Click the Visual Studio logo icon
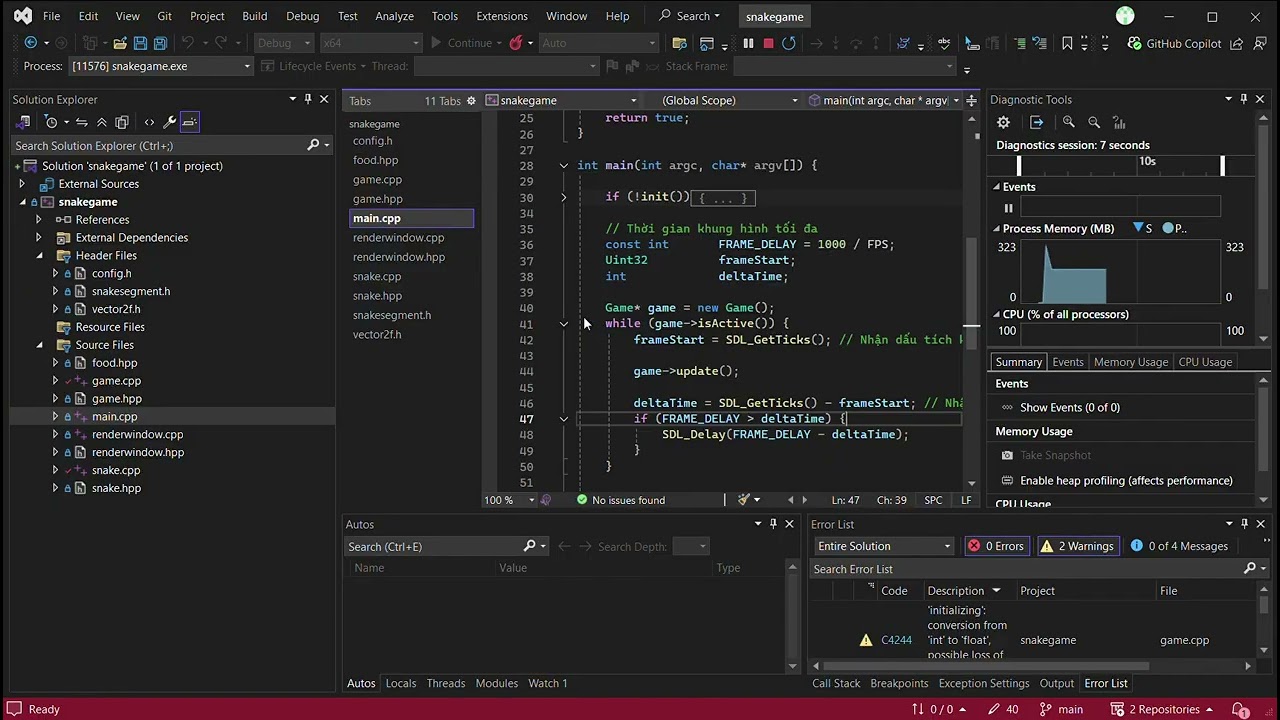The image size is (1280, 720). point(23,16)
